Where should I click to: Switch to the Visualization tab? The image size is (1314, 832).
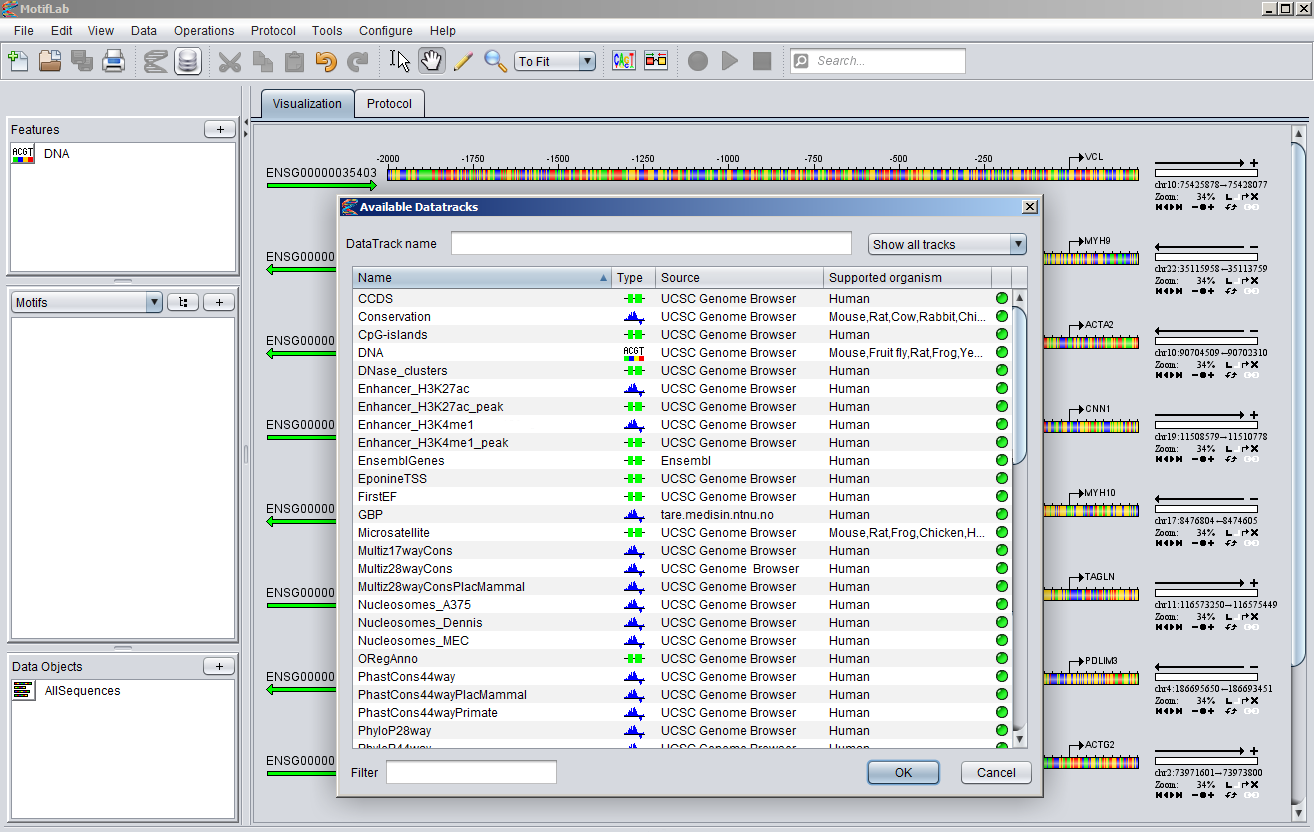(307, 103)
